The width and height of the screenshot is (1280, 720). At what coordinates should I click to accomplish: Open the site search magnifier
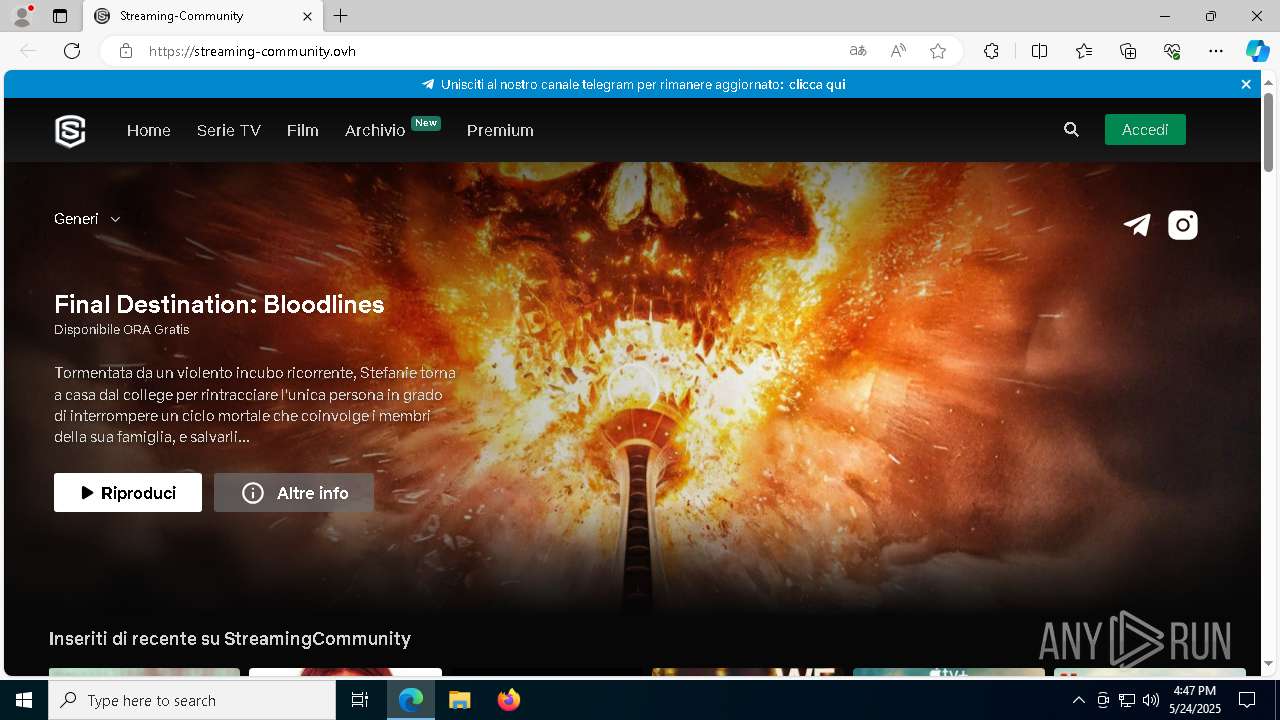click(x=1071, y=130)
